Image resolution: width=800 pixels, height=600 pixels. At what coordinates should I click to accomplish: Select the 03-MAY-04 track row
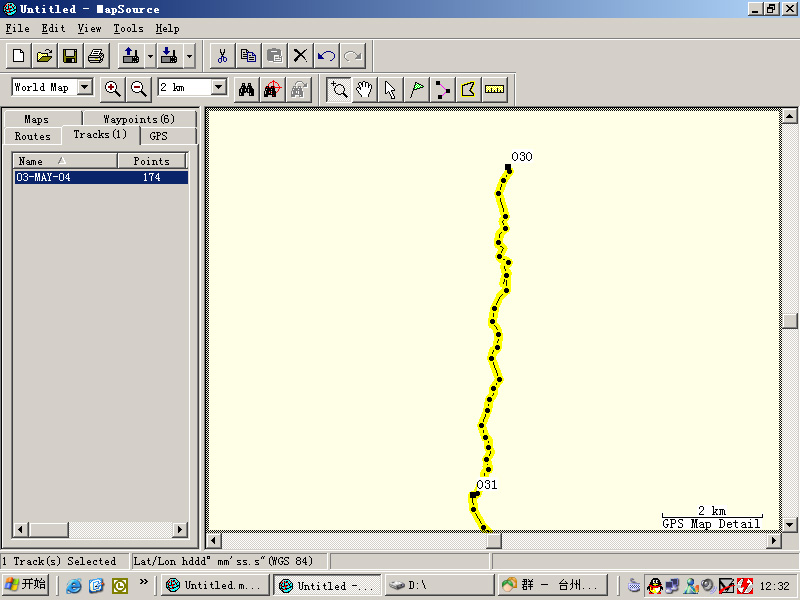(x=101, y=177)
